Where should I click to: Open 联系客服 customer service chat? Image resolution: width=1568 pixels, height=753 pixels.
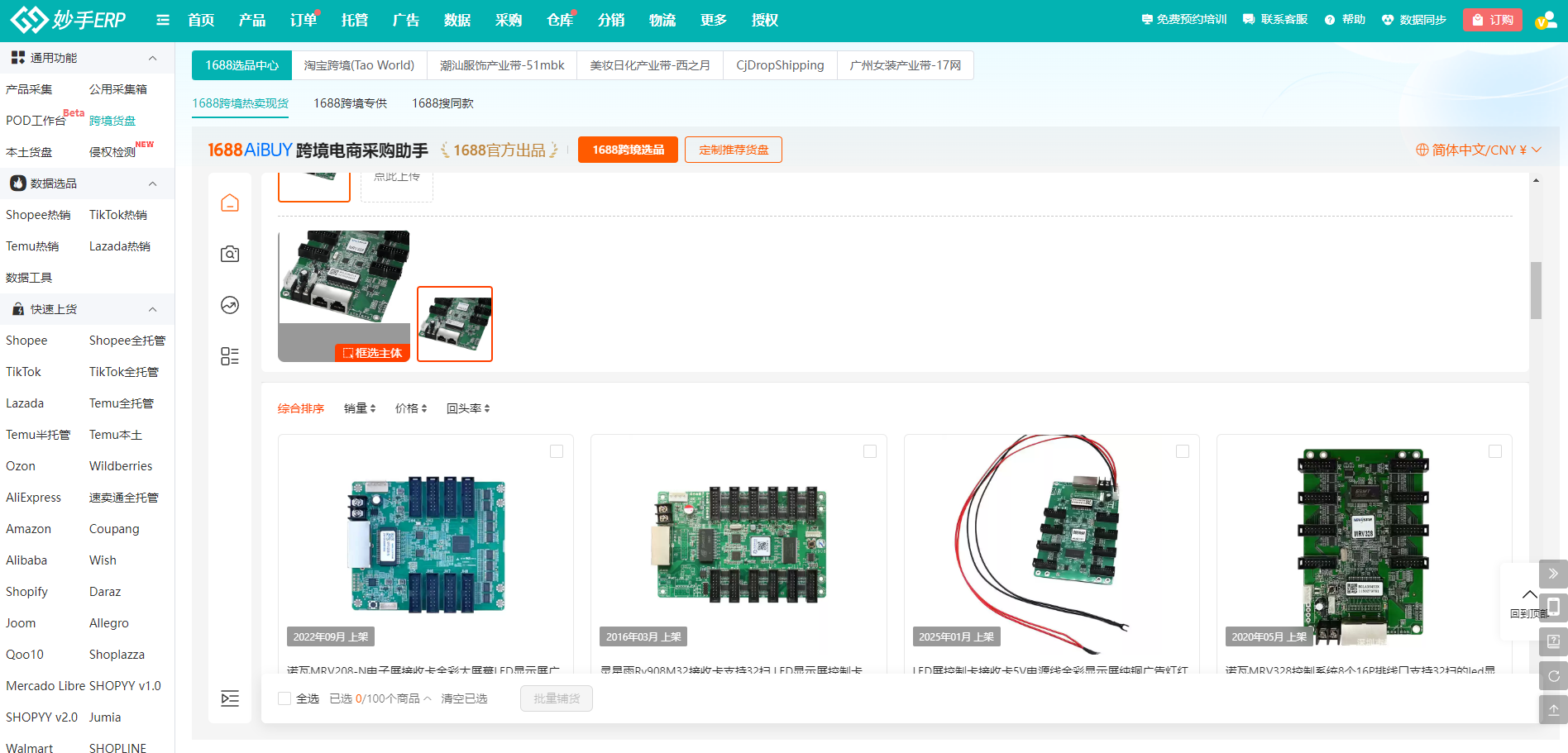pos(1275,20)
